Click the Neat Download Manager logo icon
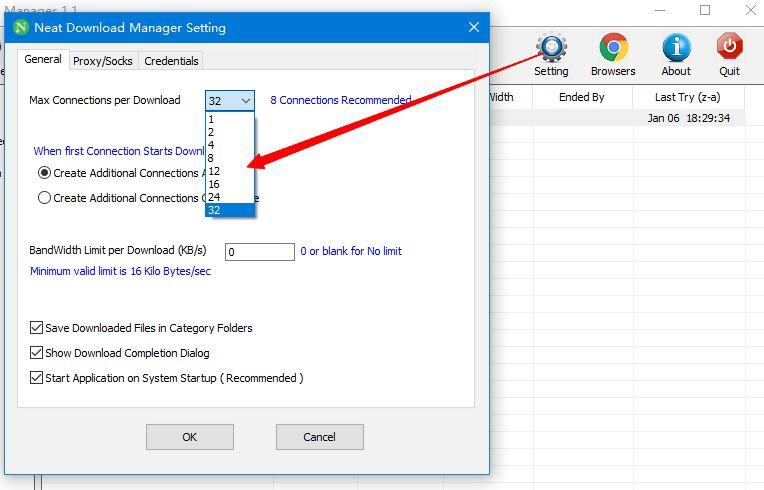 [21, 27]
